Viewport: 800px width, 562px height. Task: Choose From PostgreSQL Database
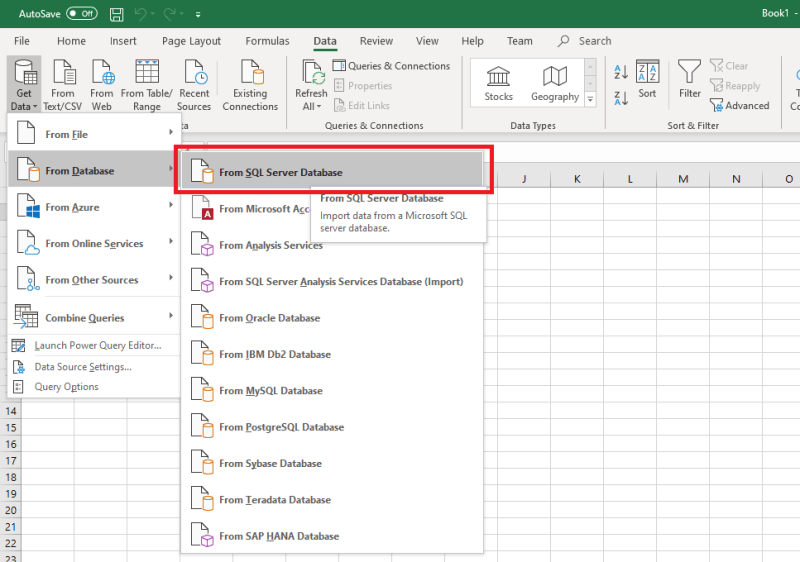click(x=332, y=427)
